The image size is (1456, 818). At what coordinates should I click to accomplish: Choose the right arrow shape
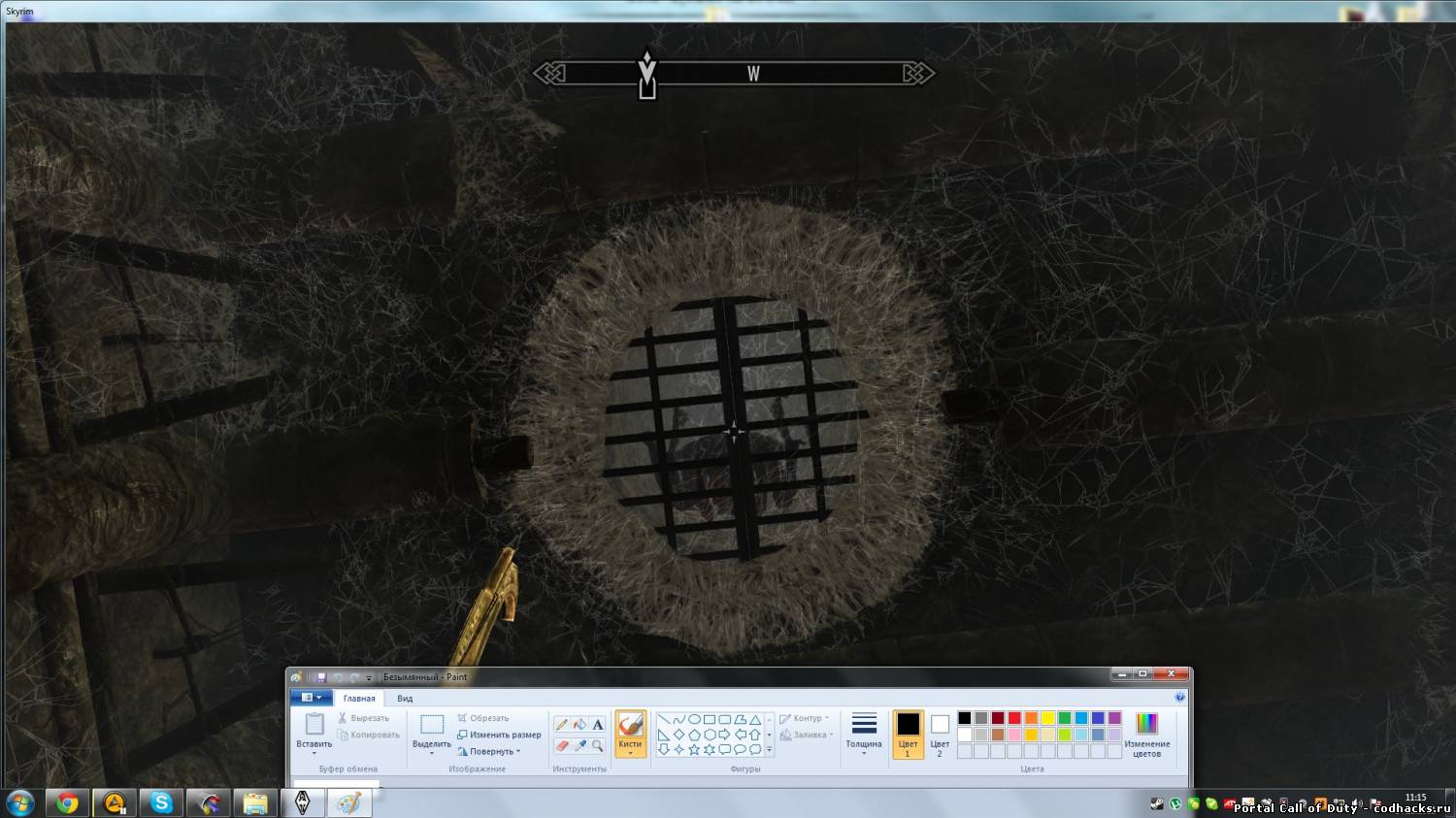click(x=725, y=735)
